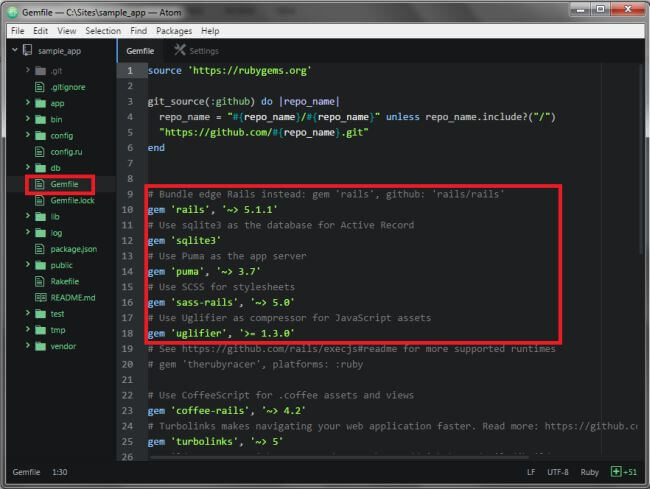Screen dimensions: 650x489
Task: Click the UTF-8 encoding selector
Action: click(558, 472)
